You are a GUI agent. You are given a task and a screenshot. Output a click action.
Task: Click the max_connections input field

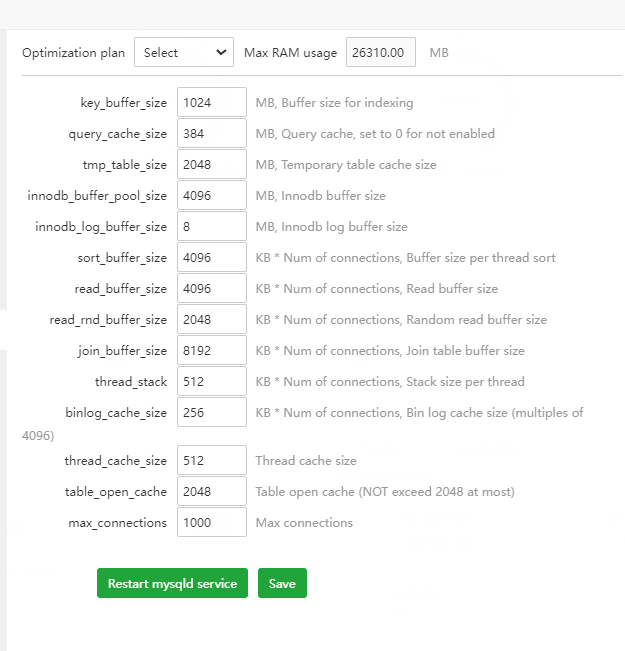coord(212,522)
